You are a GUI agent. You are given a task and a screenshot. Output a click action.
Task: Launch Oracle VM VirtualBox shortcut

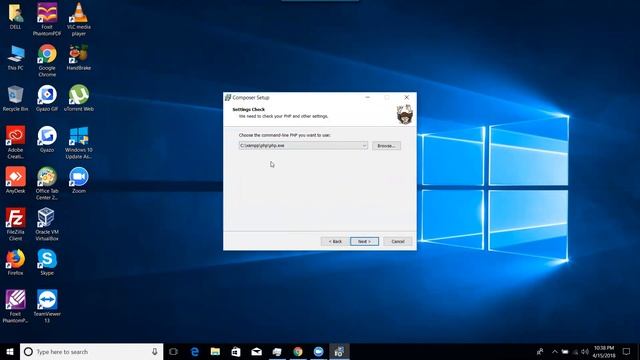[x=47, y=224]
